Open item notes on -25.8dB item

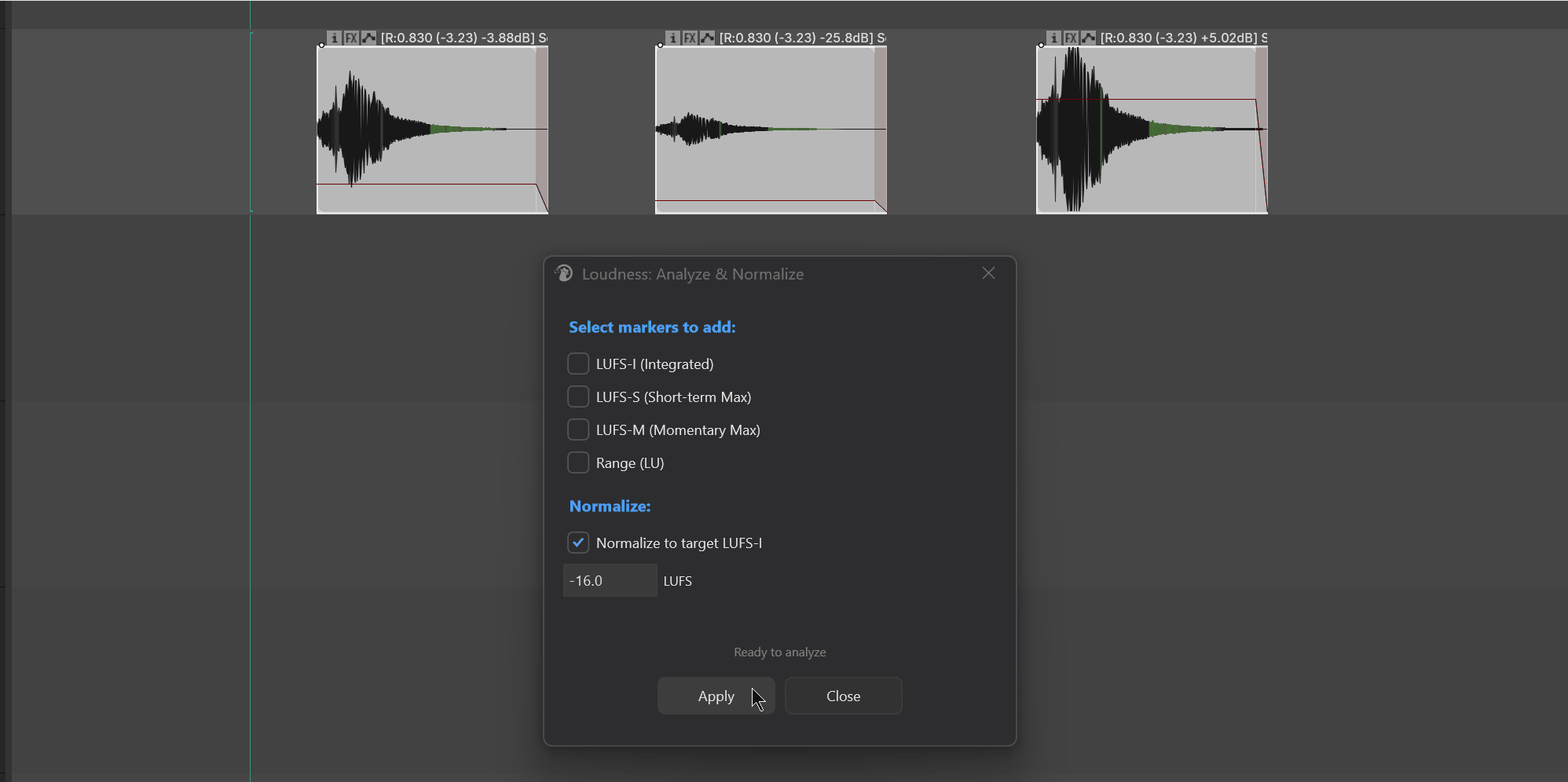point(673,38)
